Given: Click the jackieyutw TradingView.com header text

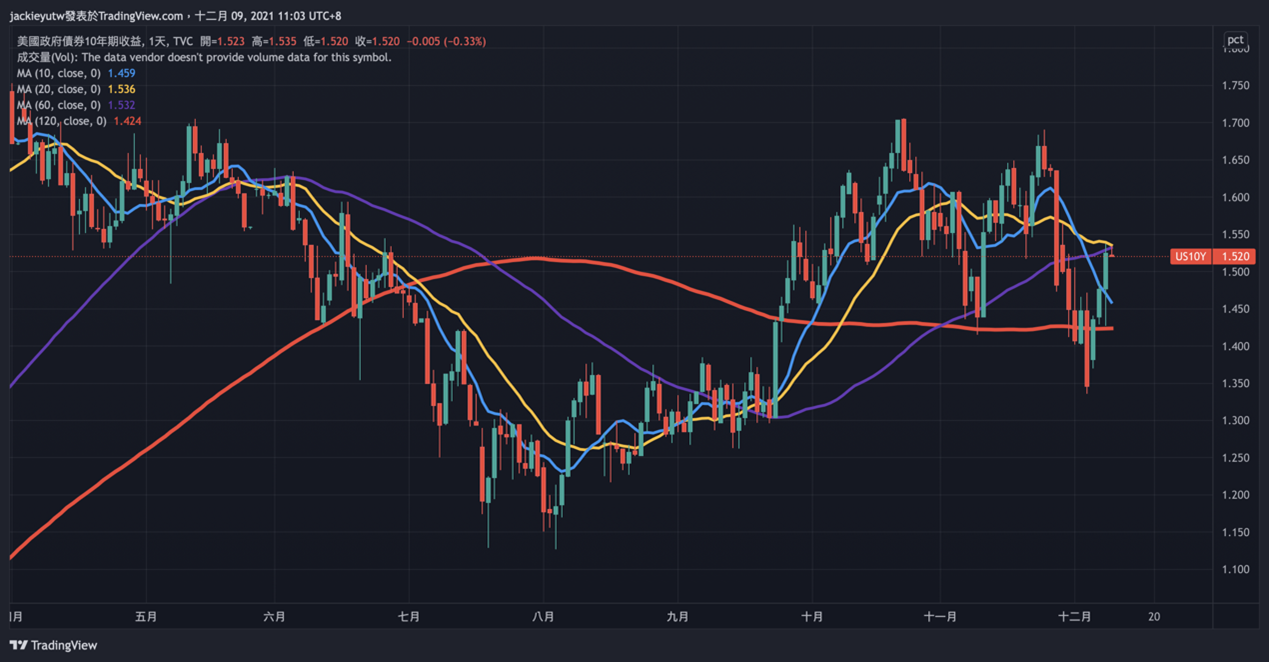Looking at the screenshot, I should [x=96, y=16].
